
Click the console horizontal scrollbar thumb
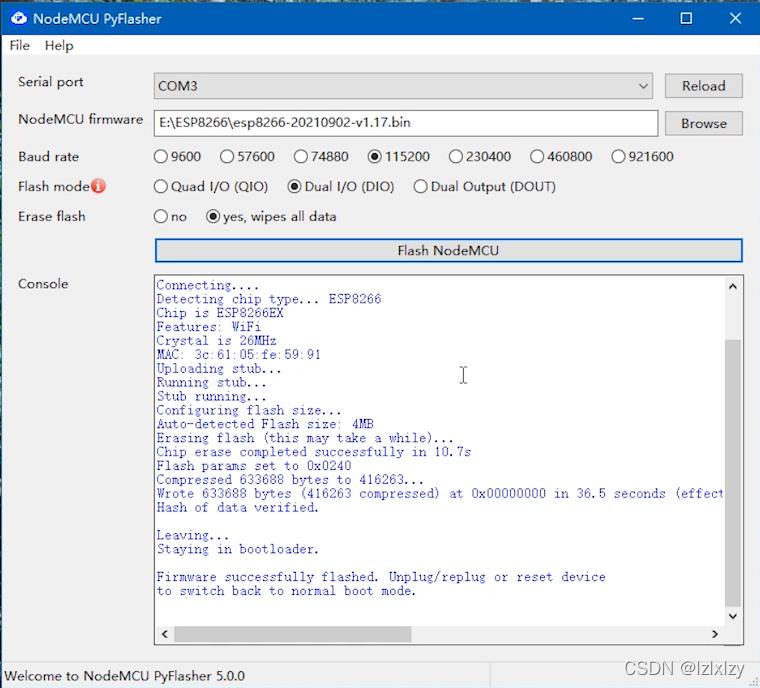click(293, 634)
